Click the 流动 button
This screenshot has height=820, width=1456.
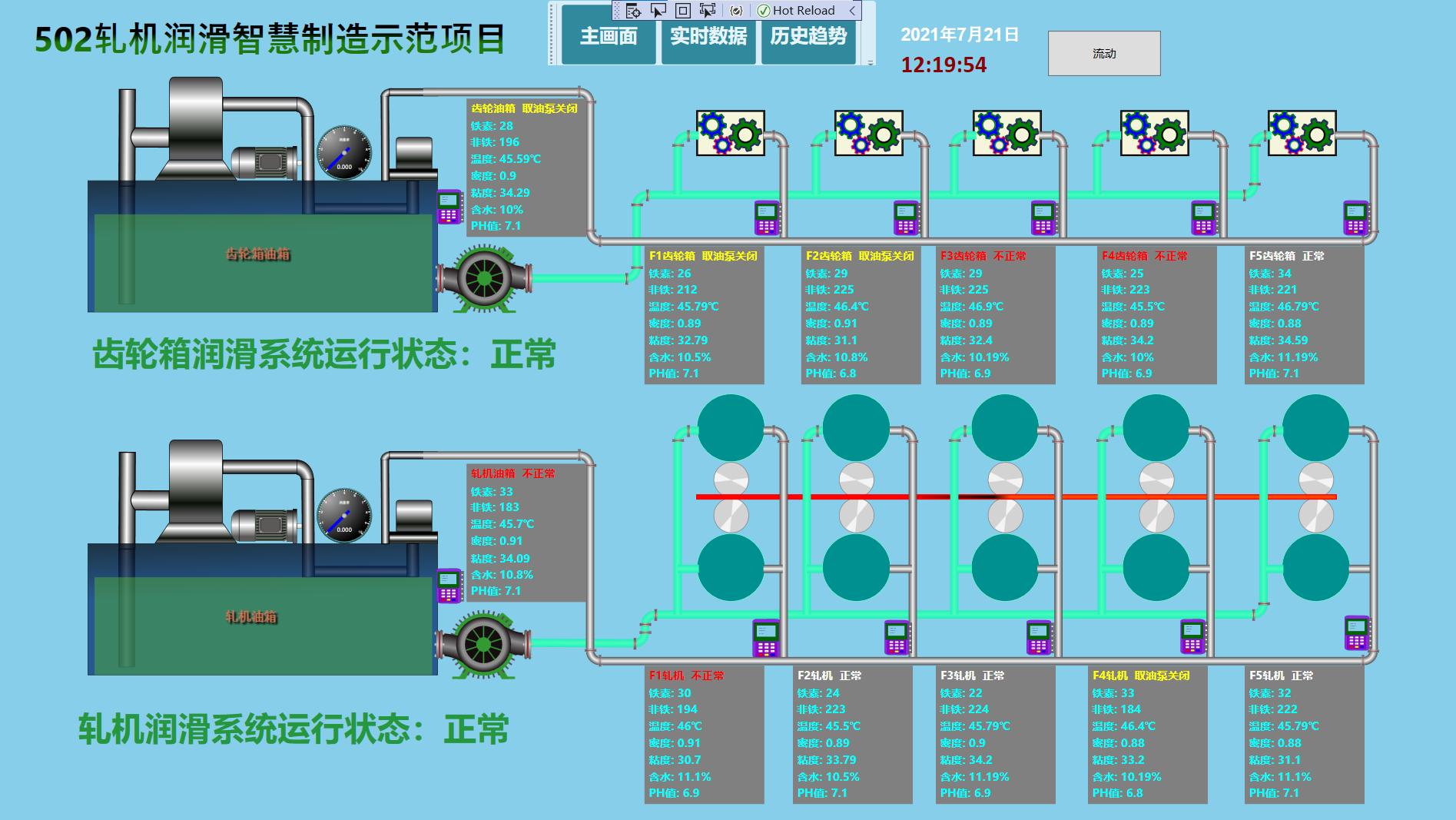[1104, 53]
